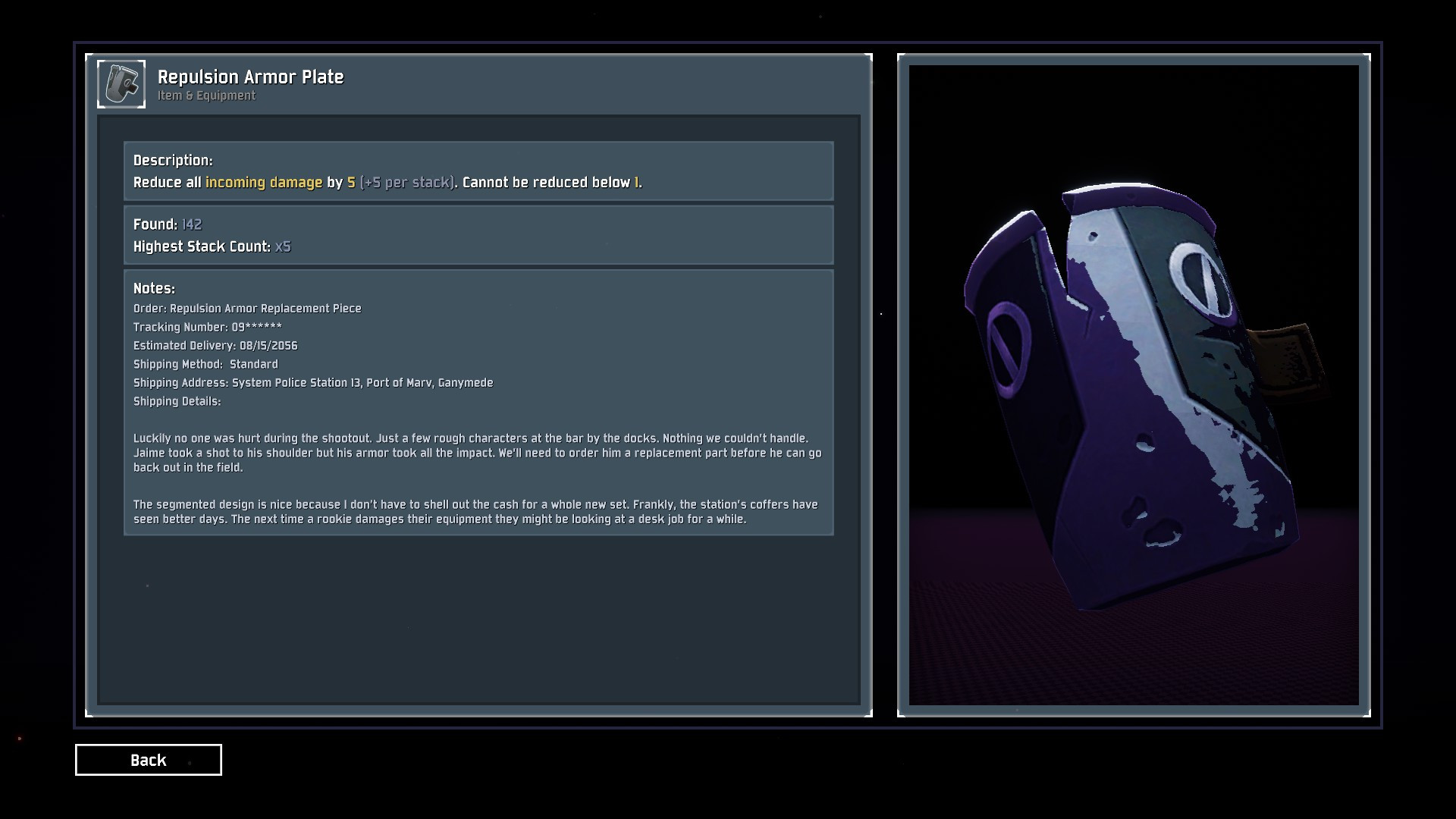Click the Description panel heading
This screenshot has height=819, width=1456.
[x=173, y=160]
